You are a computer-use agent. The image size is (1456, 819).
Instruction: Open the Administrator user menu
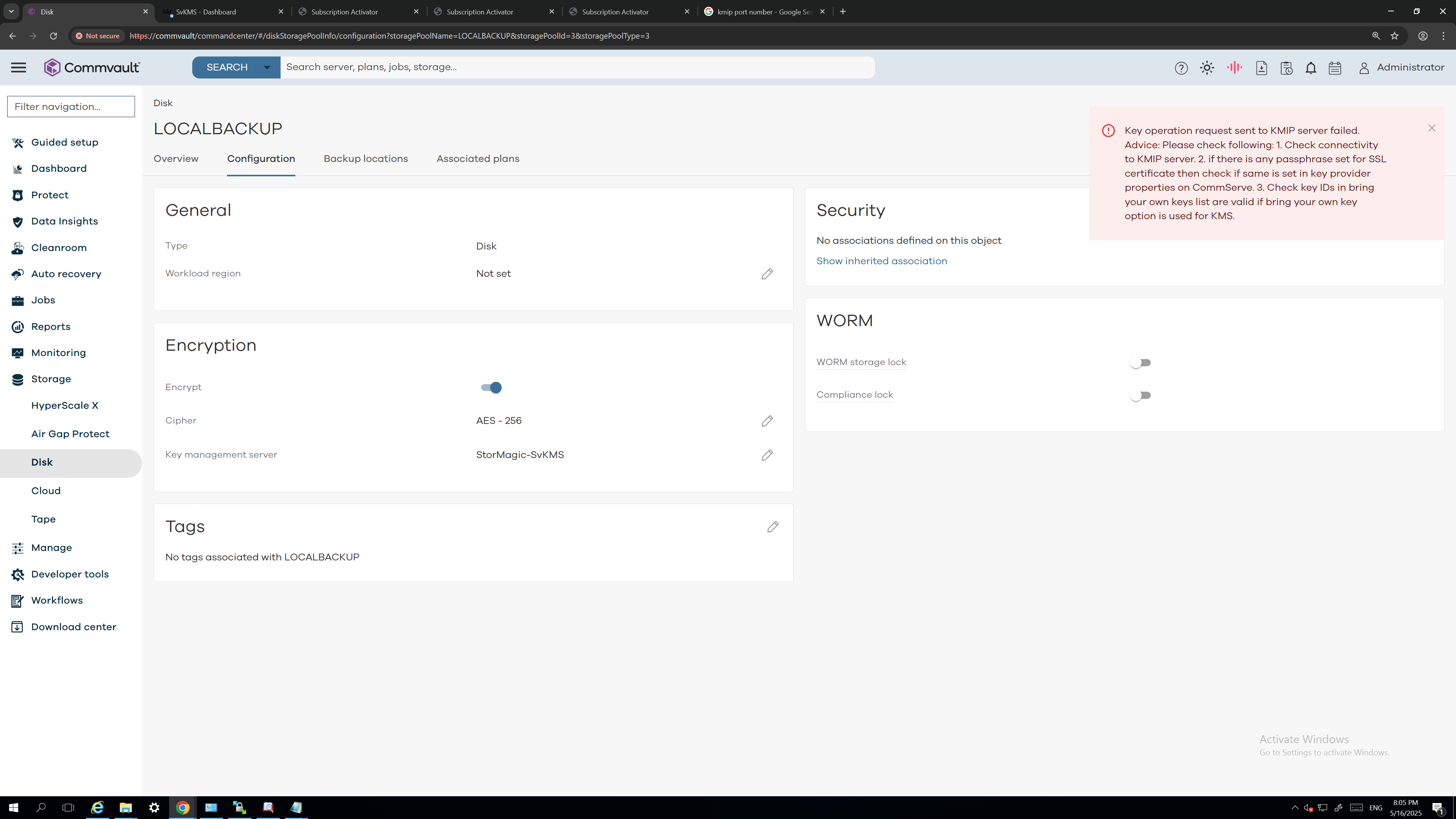(1401, 67)
